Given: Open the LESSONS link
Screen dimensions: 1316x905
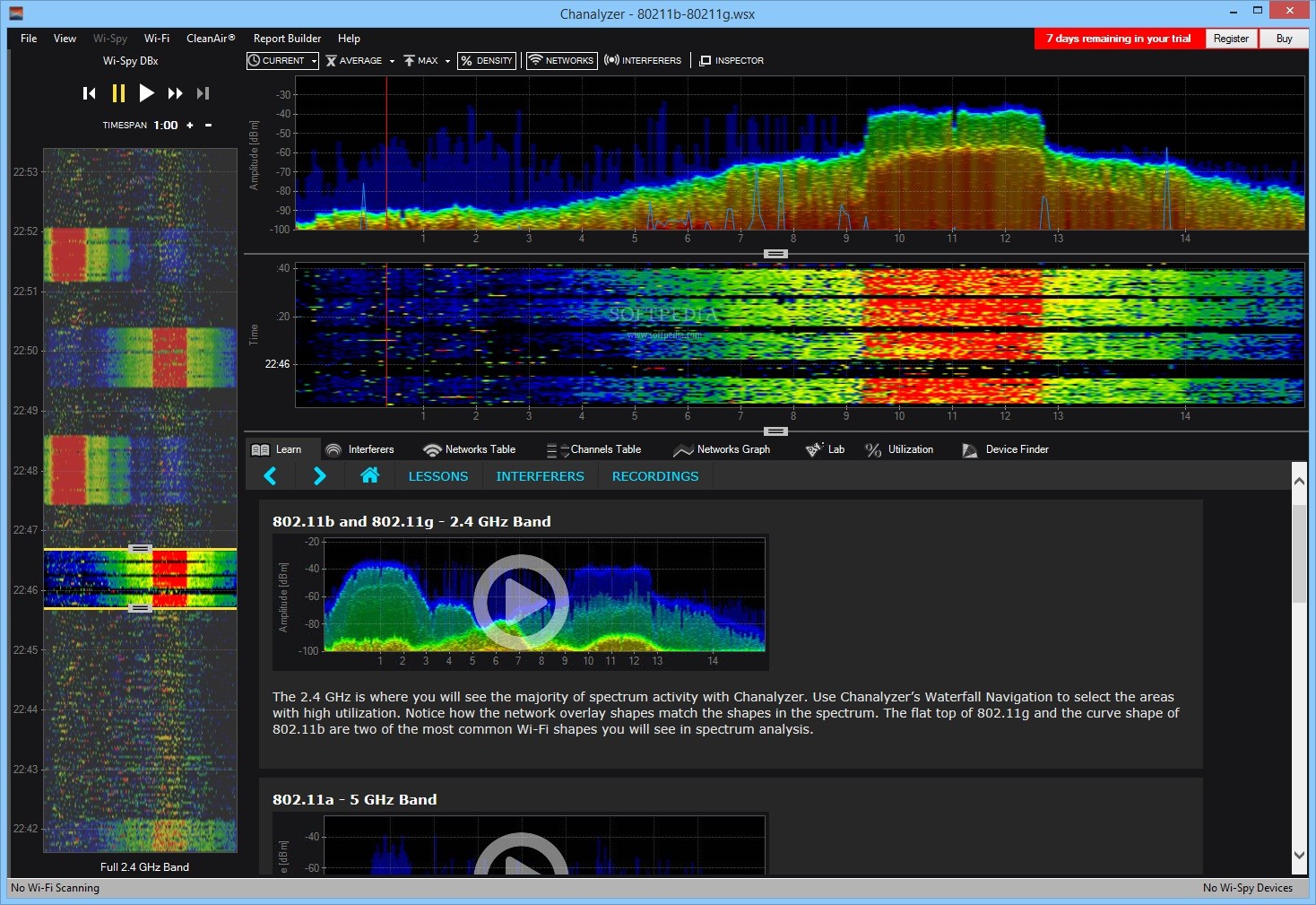Looking at the screenshot, I should pyautogui.click(x=438, y=476).
